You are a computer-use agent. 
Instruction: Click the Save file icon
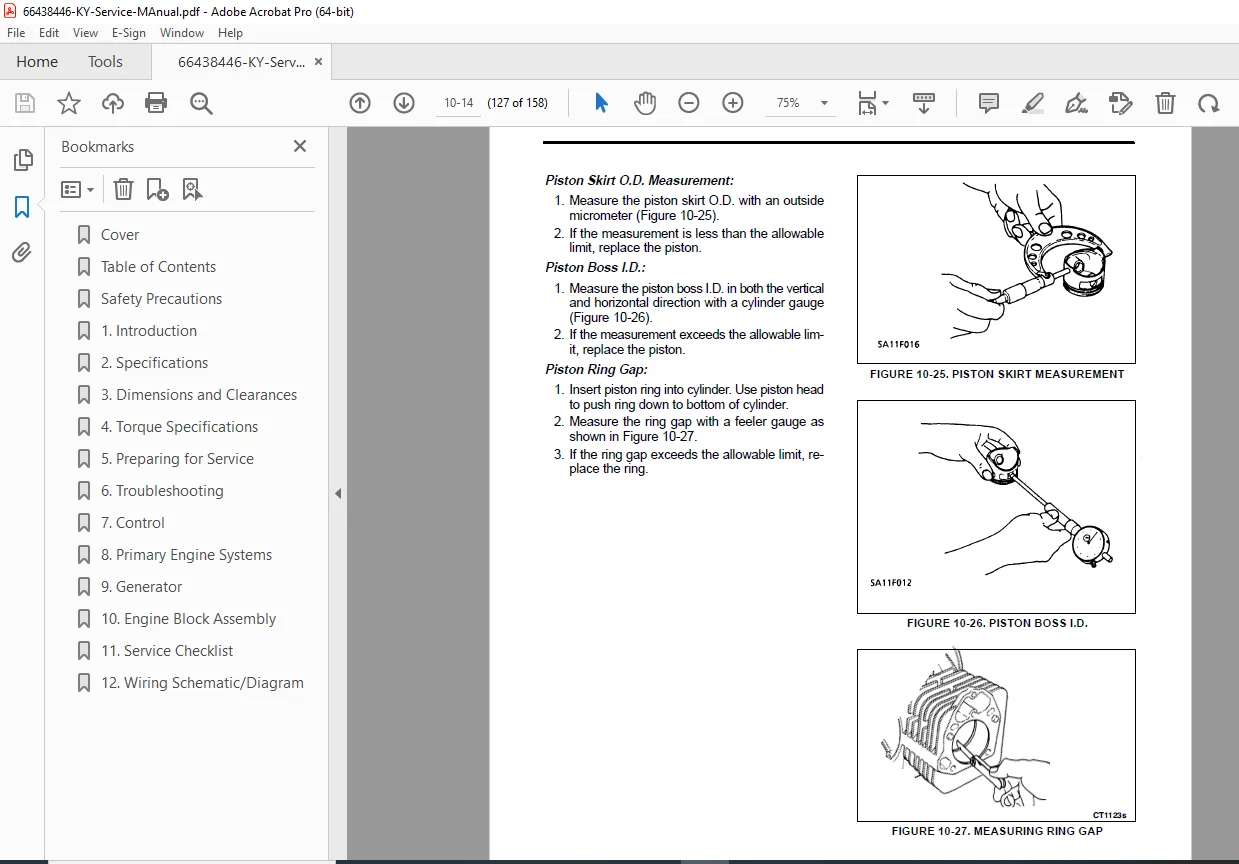point(25,103)
